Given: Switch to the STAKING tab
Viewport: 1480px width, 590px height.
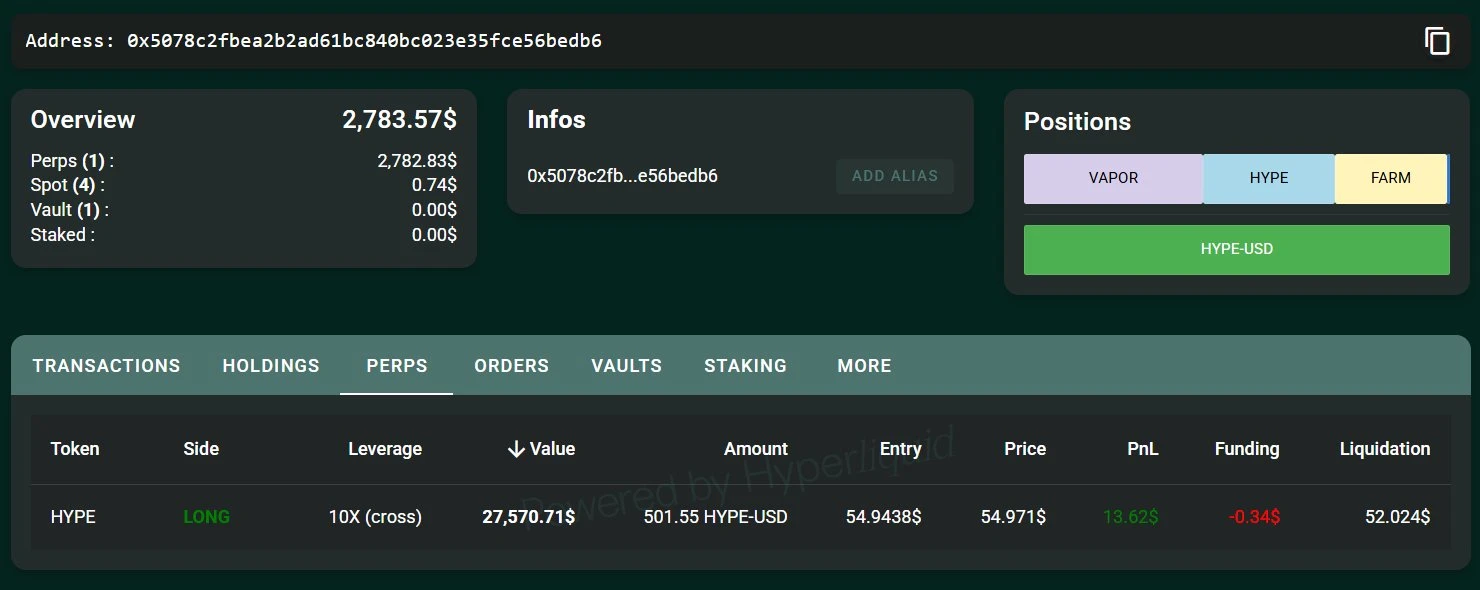Looking at the screenshot, I should (x=745, y=365).
